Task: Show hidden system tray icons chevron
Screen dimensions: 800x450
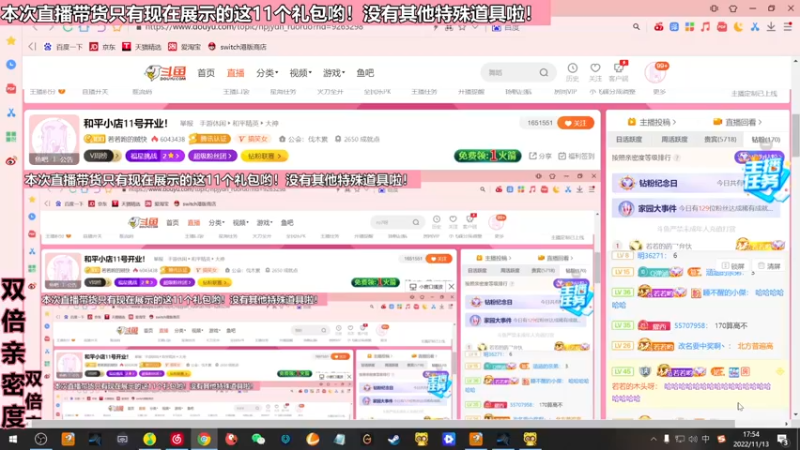Action: (x=653, y=439)
